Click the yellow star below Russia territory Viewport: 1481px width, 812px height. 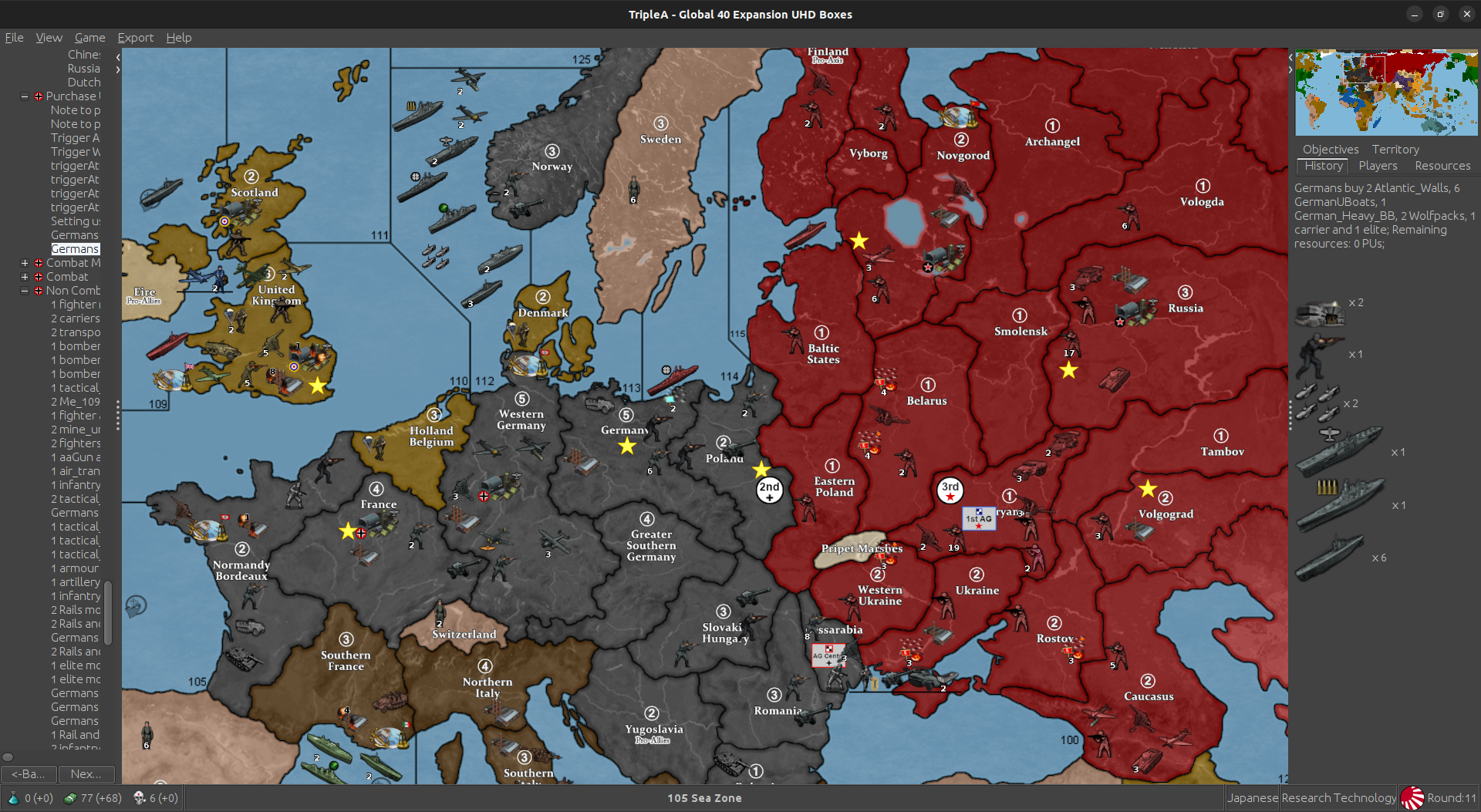click(x=1068, y=370)
